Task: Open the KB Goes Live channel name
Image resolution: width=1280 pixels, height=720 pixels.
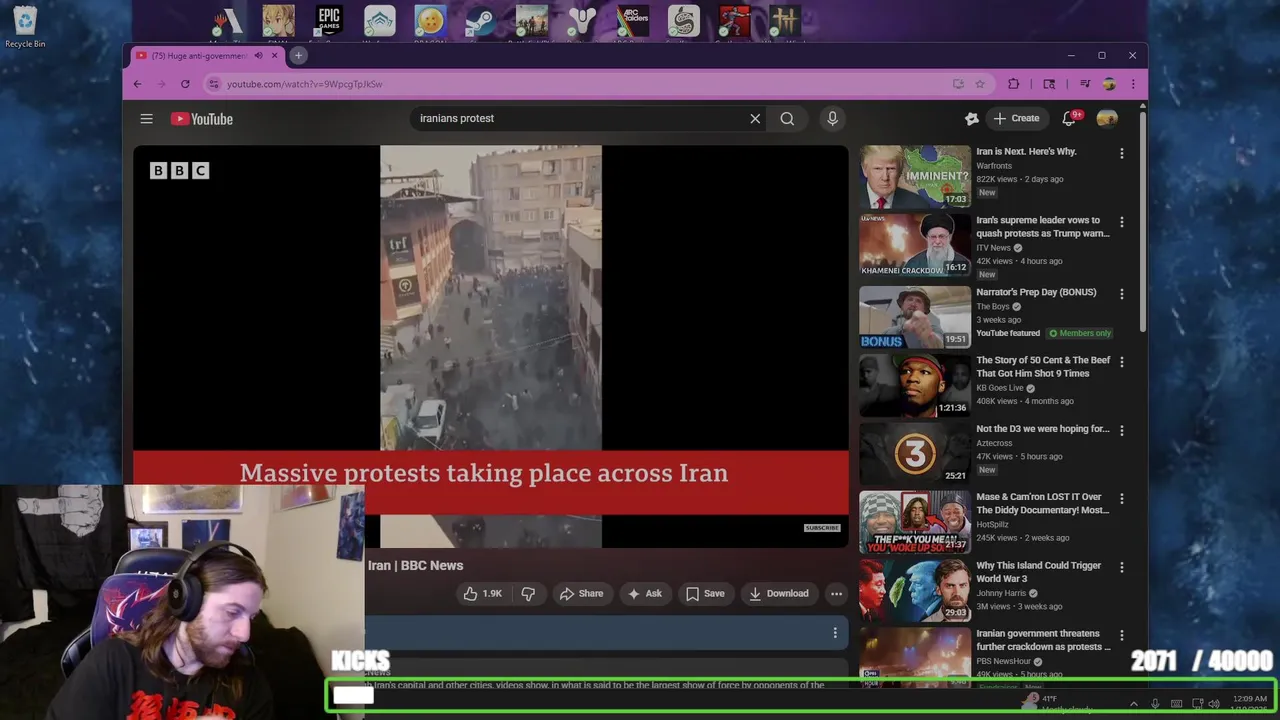Action: (x=1000, y=388)
